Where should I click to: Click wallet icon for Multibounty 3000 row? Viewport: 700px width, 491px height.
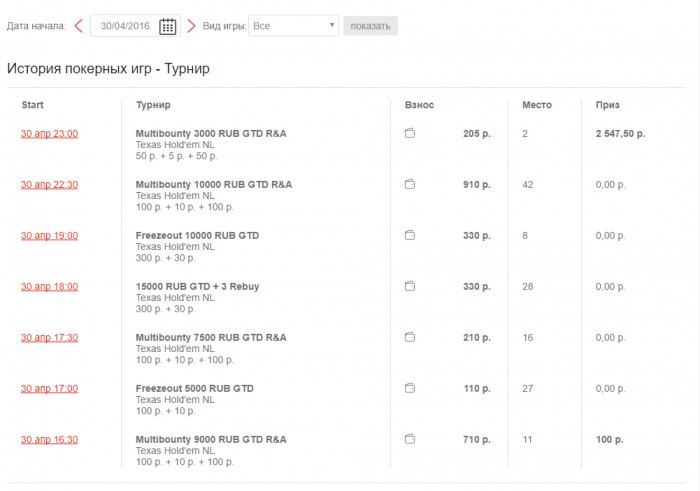410,133
